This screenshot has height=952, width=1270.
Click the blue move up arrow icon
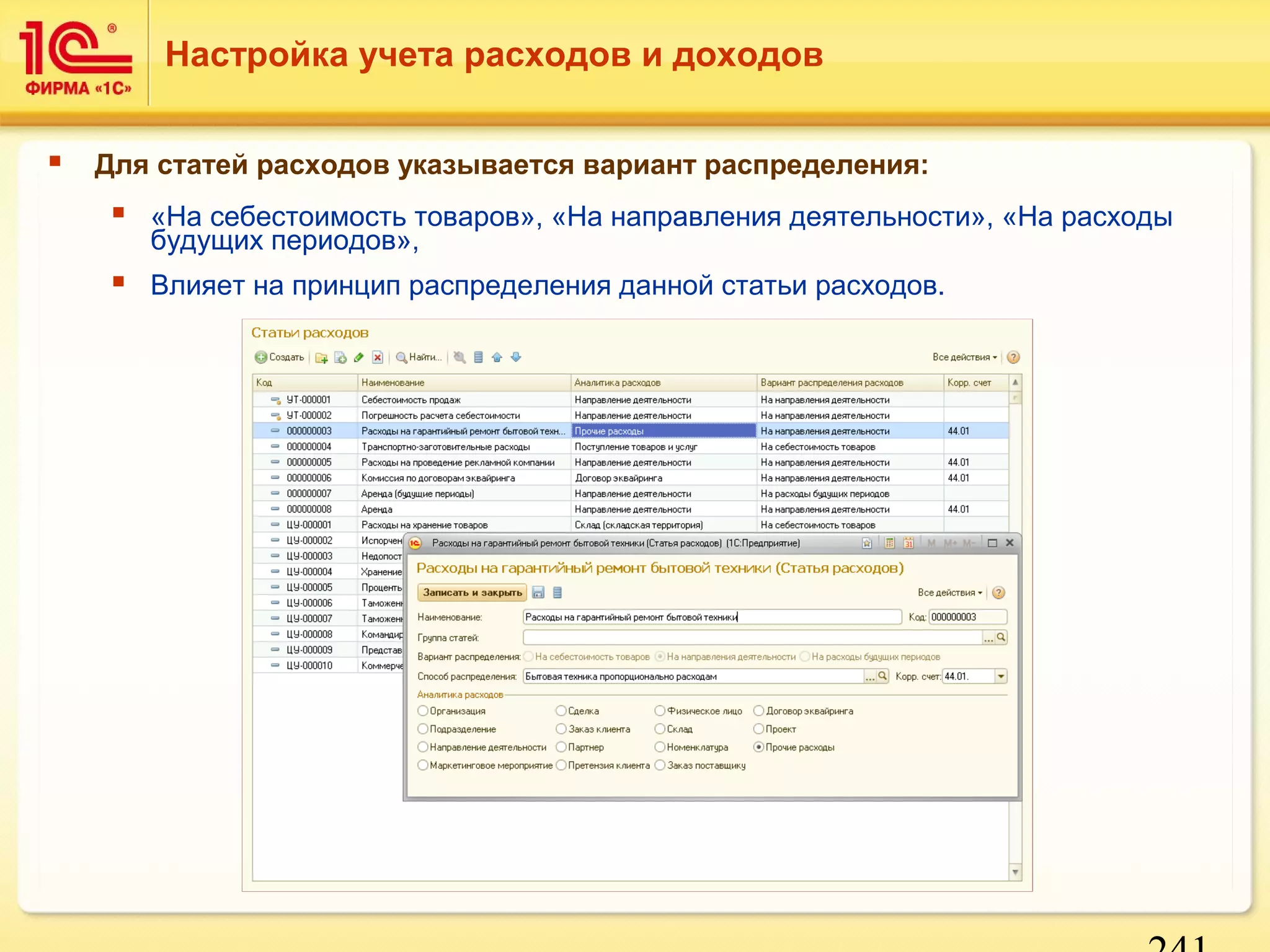pos(497,357)
